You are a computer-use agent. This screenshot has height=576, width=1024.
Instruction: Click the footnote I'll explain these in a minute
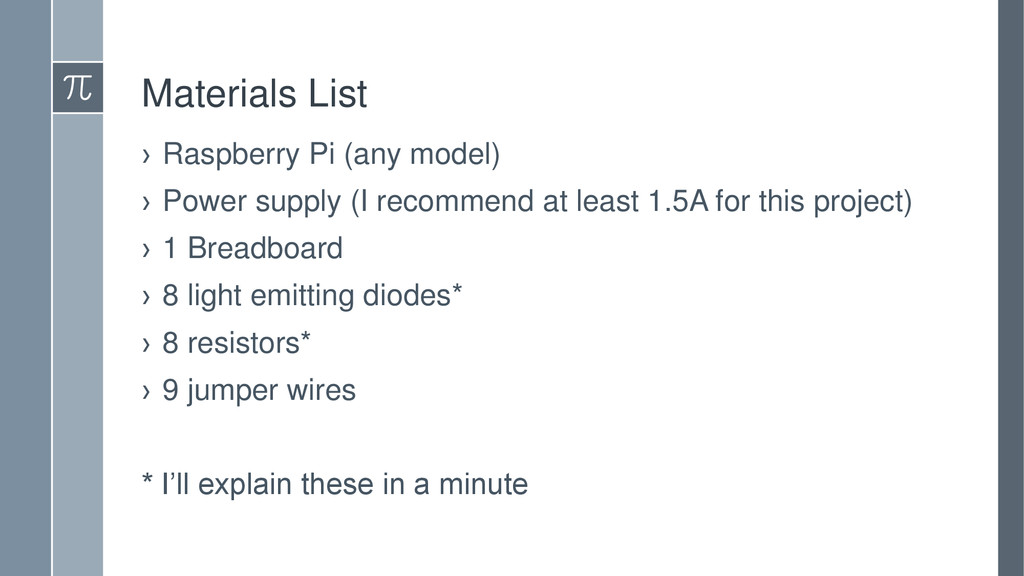(335, 485)
